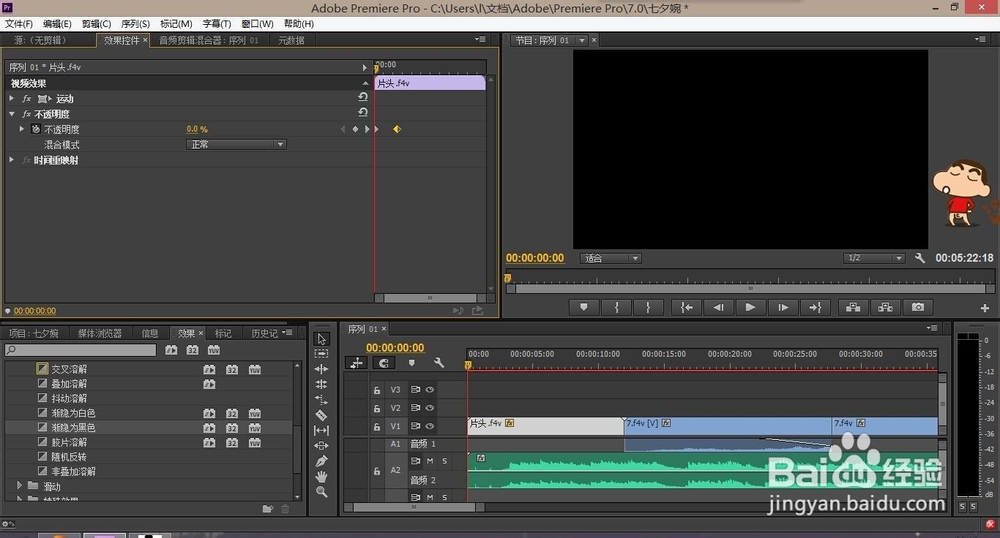This screenshot has height=538, width=1000.
Task: Toggle V1 track output eye
Action: coord(430,426)
